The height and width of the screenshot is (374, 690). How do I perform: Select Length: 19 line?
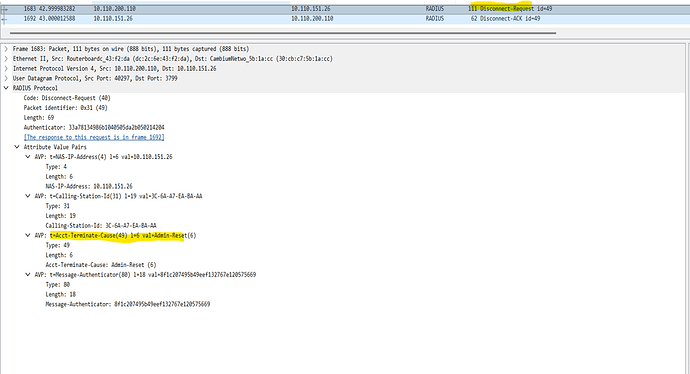point(61,216)
